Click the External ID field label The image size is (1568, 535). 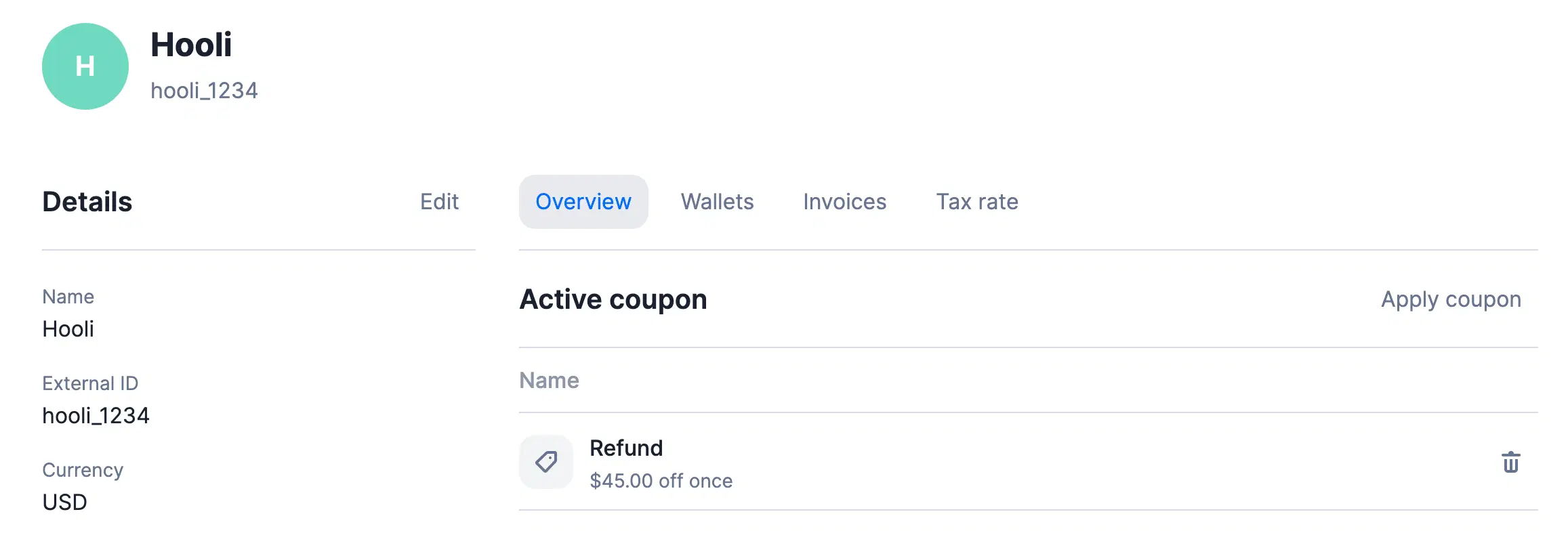[x=90, y=383]
